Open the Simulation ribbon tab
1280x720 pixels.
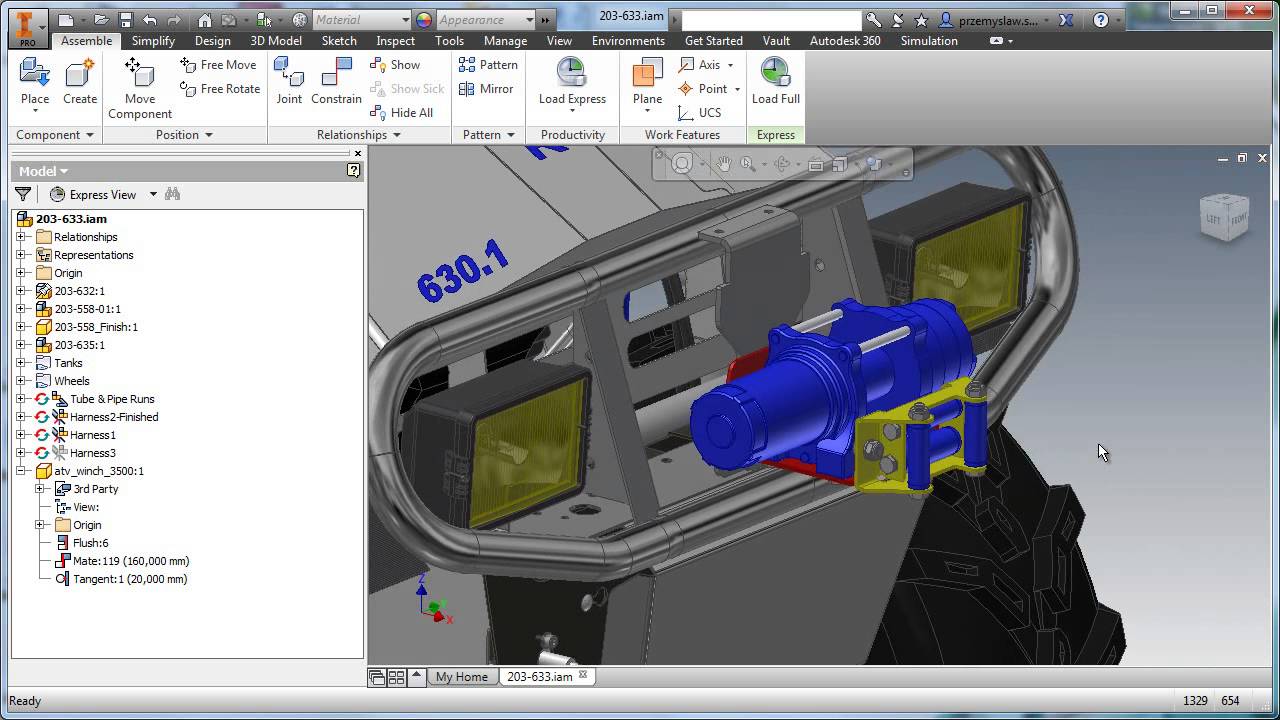pyautogui.click(x=929, y=41)
